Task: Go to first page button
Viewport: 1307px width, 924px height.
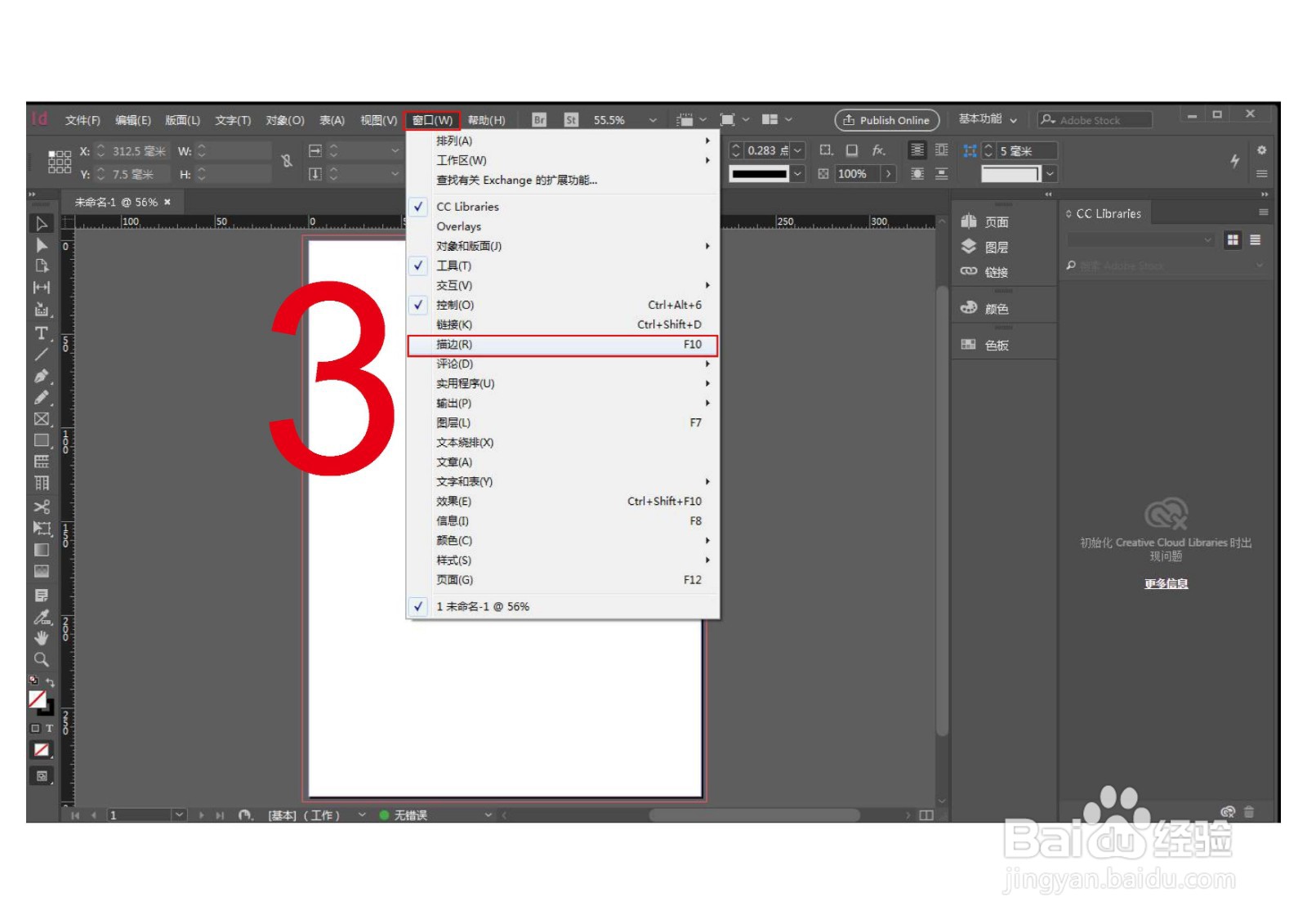Action: (75, 815)
